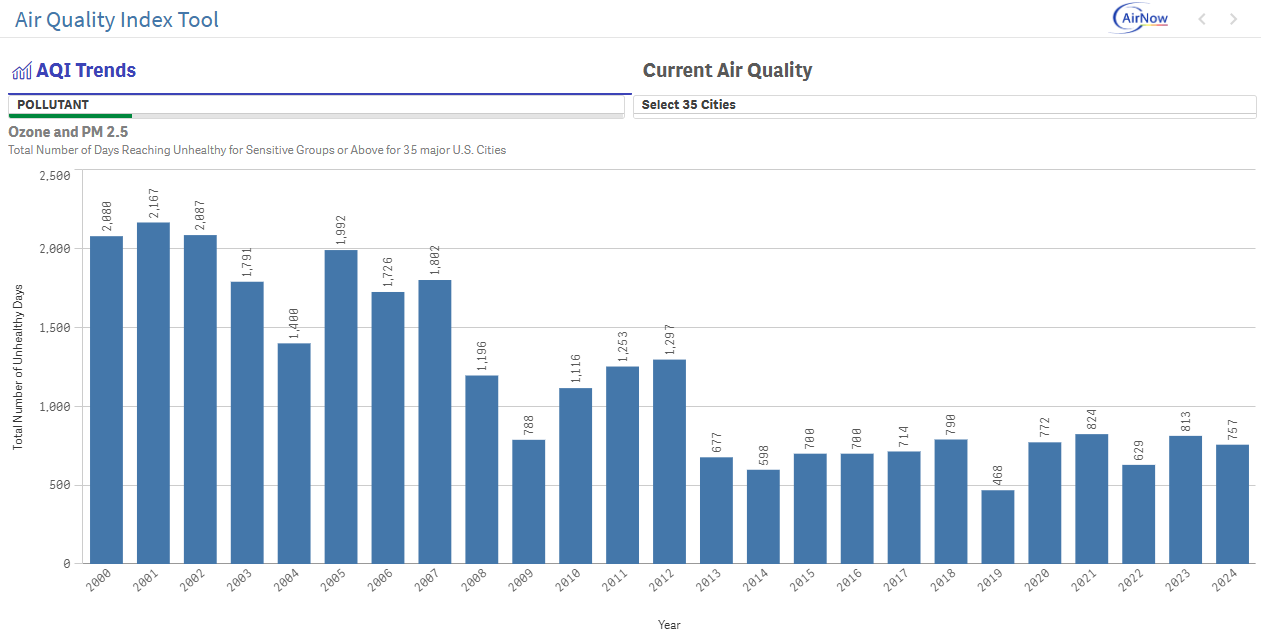Open the Select 35 Cities dropdown
This screenshot has width=1261, height=642.
[945, 104]
